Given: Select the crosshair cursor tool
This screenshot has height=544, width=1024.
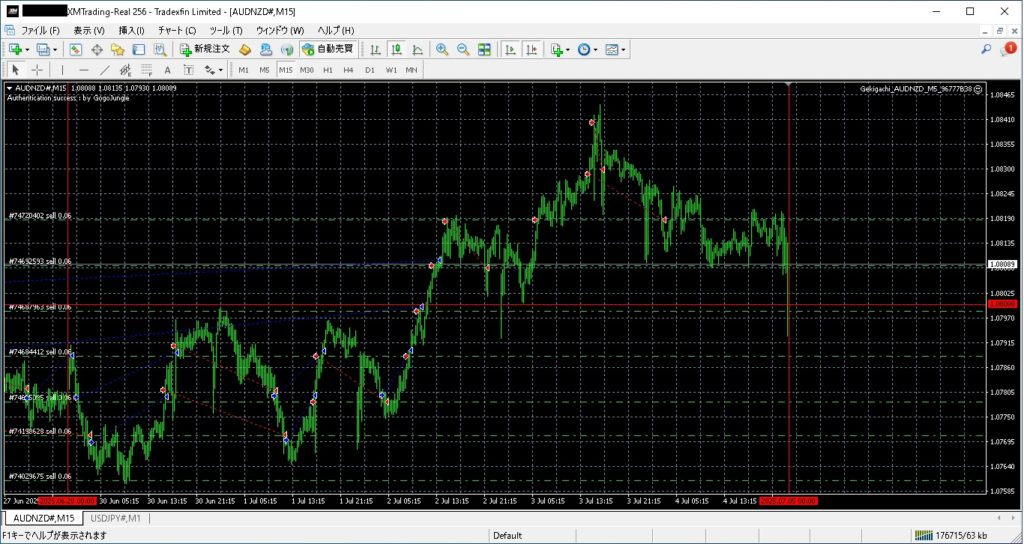Looking at the screenshot, I should [37, 70].
